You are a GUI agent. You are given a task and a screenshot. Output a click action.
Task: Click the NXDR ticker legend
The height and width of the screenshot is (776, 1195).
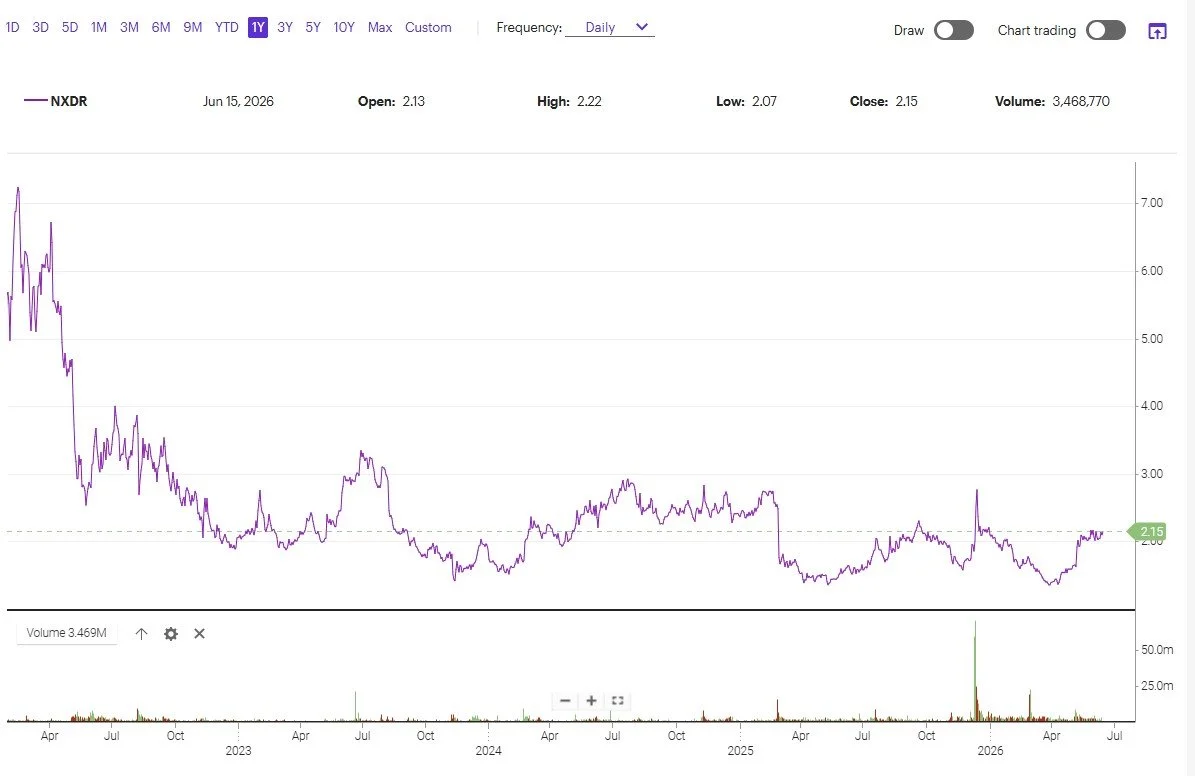tap(56, 101)
